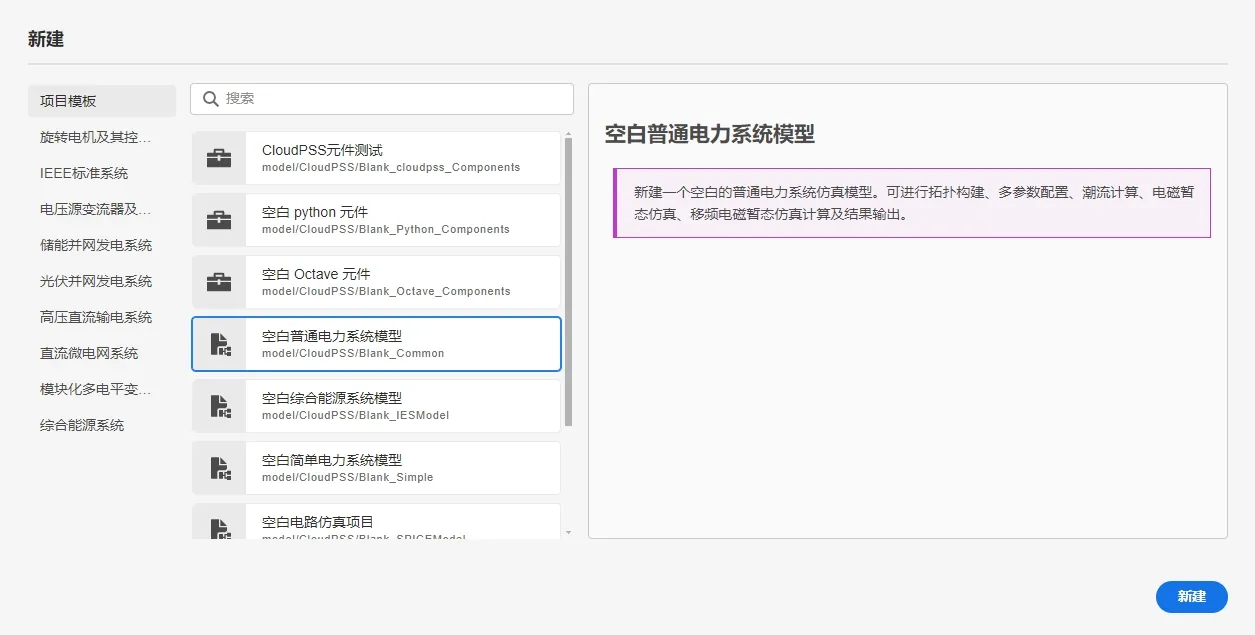Click the toolbox icon for 空白 Octave 元件

tap(218, 282)
